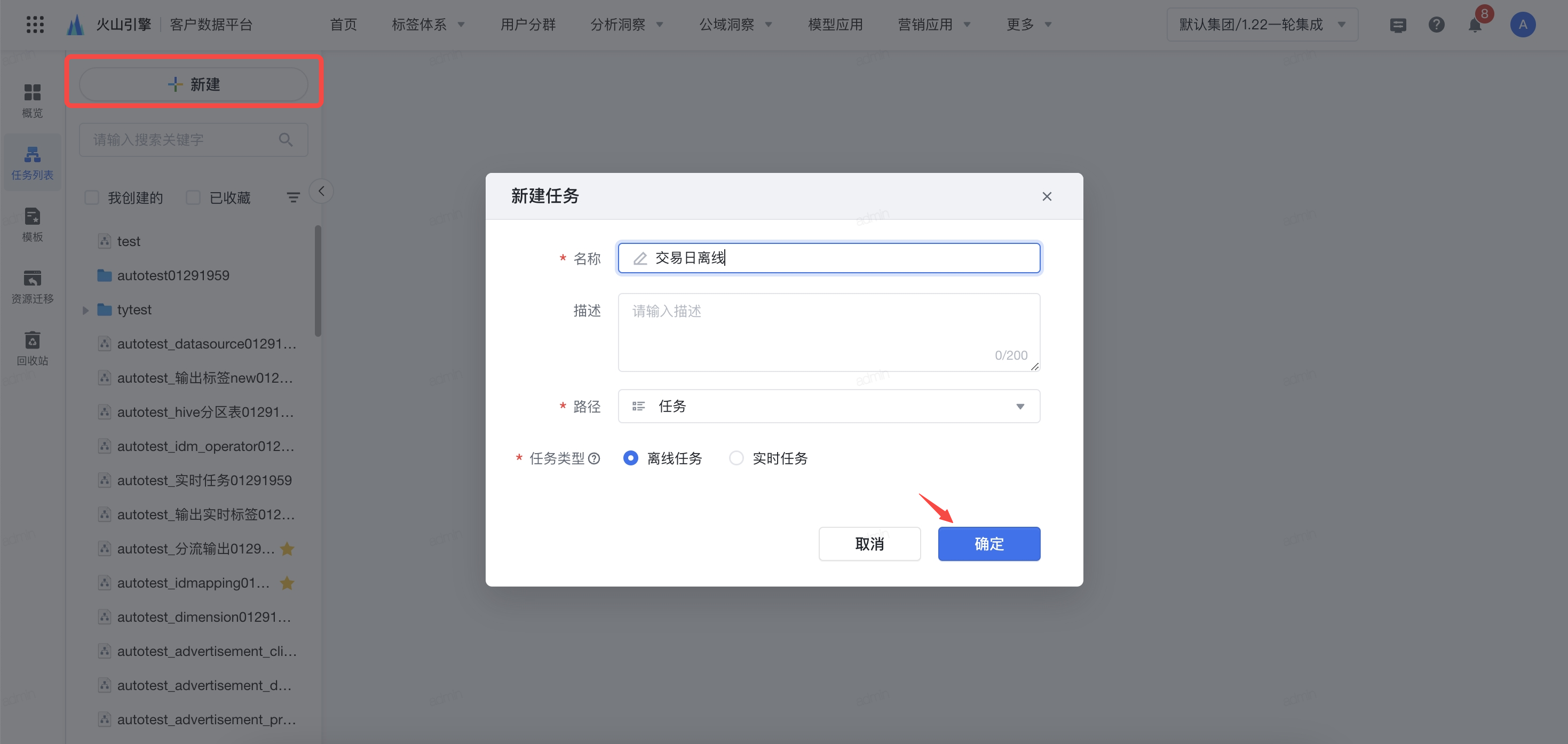Select the 实时任务 radio button
The image size is (1568, 744).
[x=736, y=458]
